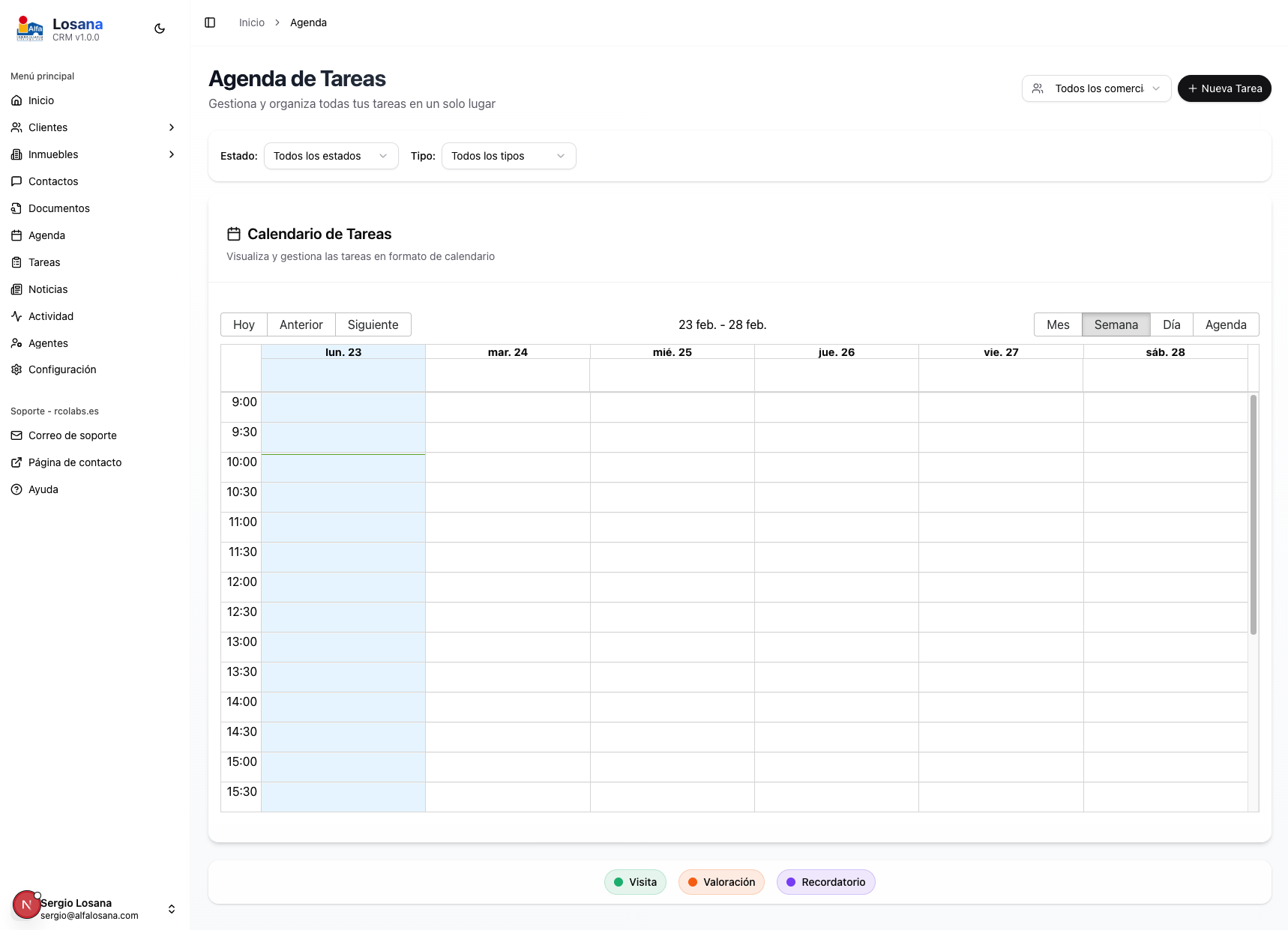Switch calendar to Mes view
The width and height of the screenshot is (1288, 930).
click(x=1058, y=324)
